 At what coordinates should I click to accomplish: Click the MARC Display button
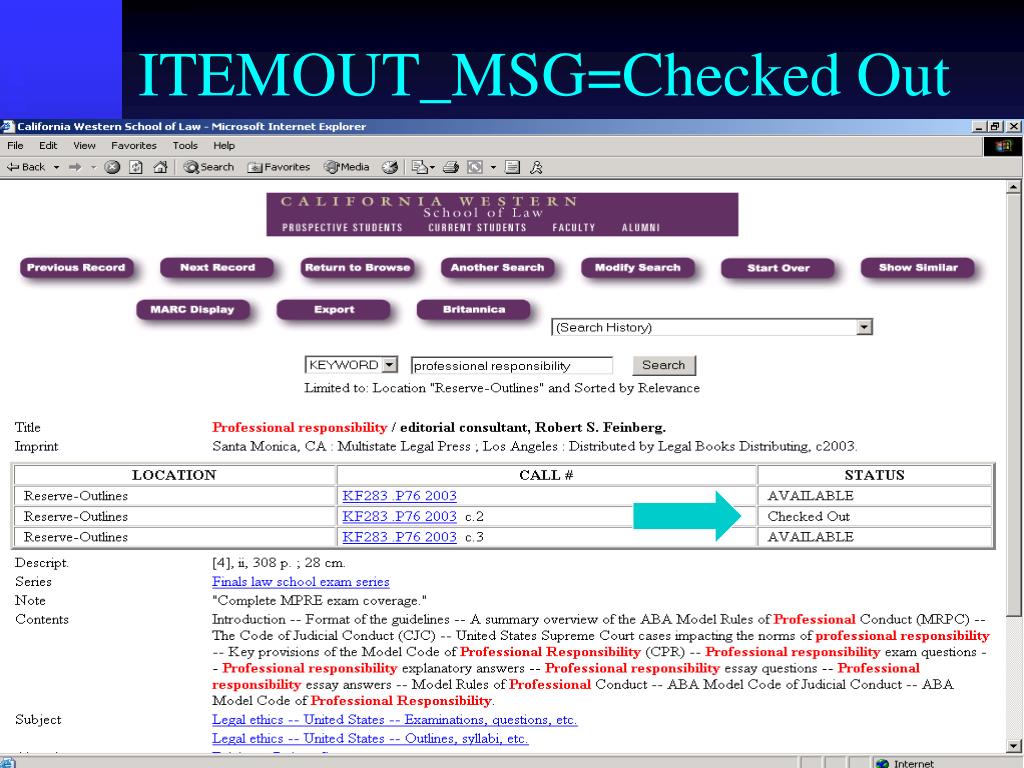pyautogui.click(x=193, y=310)
